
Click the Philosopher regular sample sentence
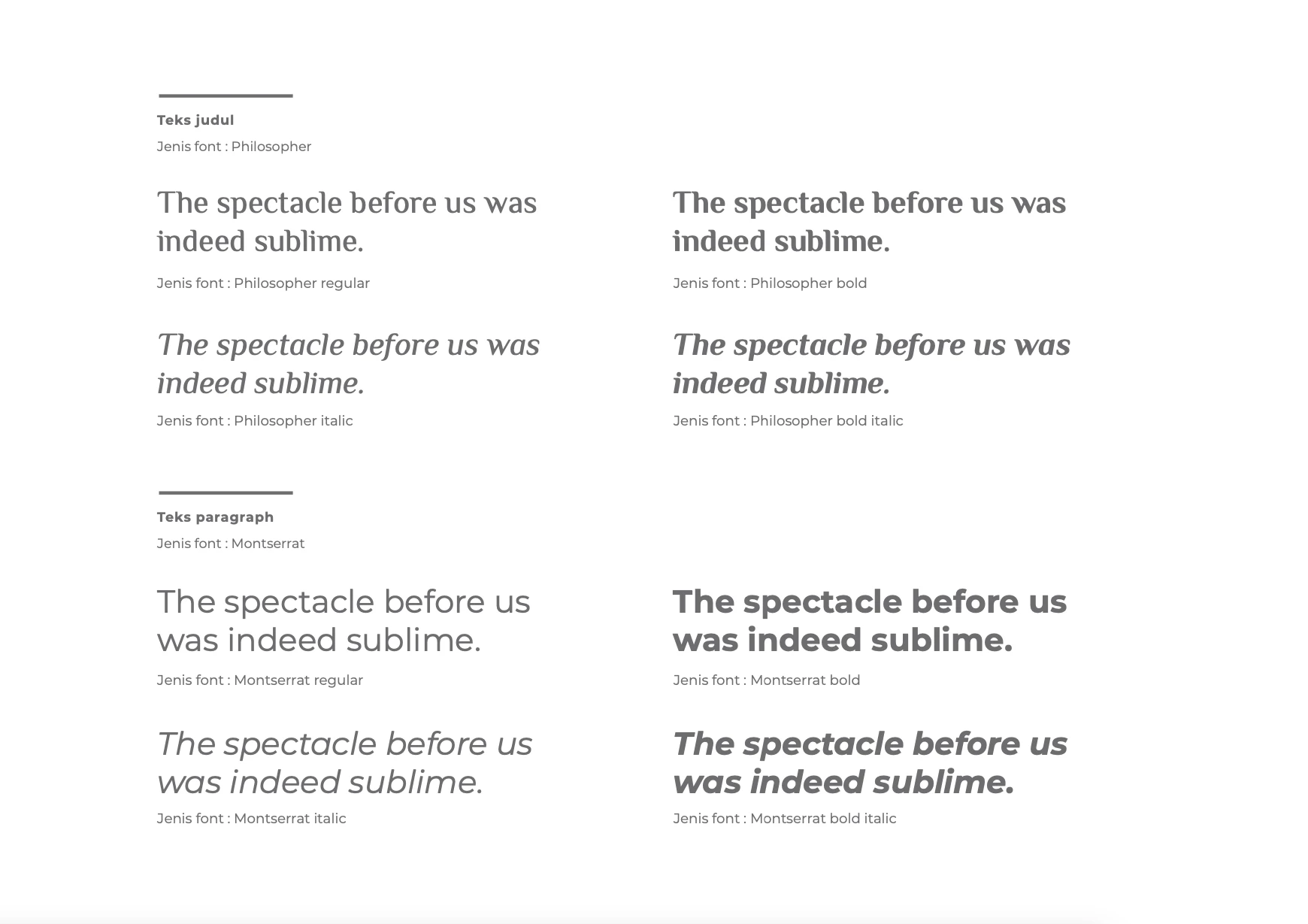347,222
